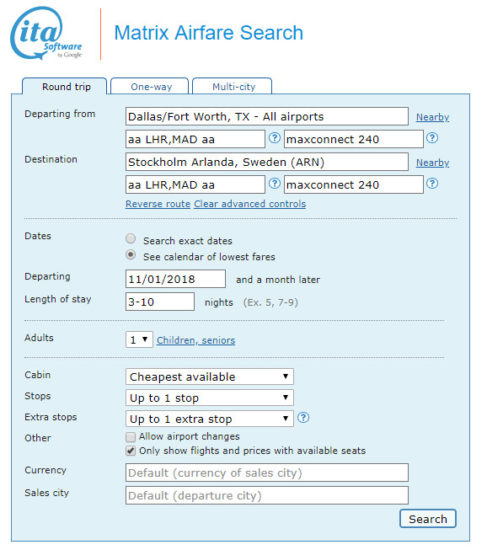The height and width of the screenshot is (550, 487).
Task: Open the Adults count dropdown
Action: pos(139,340)
